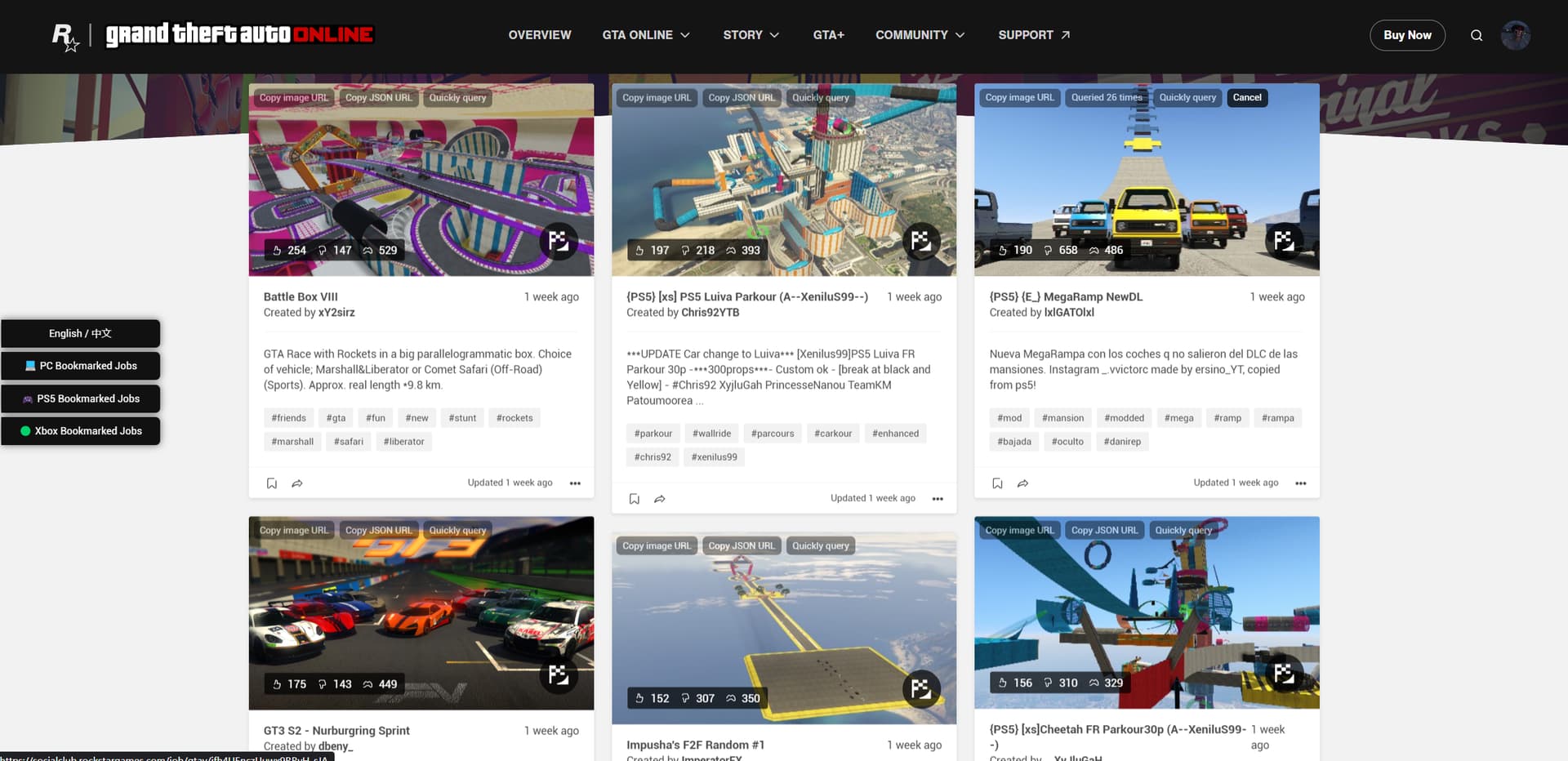Open the GTA+ nav item
The width and height of the screenshot is (1568, 761).
click(828, 35)
